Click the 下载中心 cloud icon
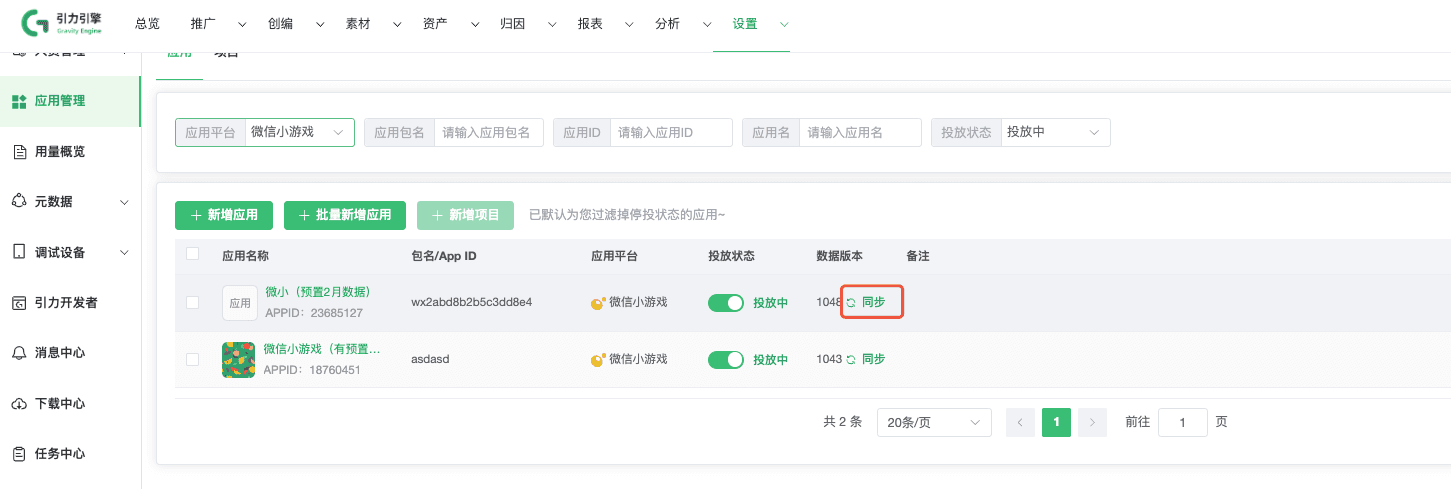The image size is (1451, 489). pyautogui.click(x=18, y=404)
